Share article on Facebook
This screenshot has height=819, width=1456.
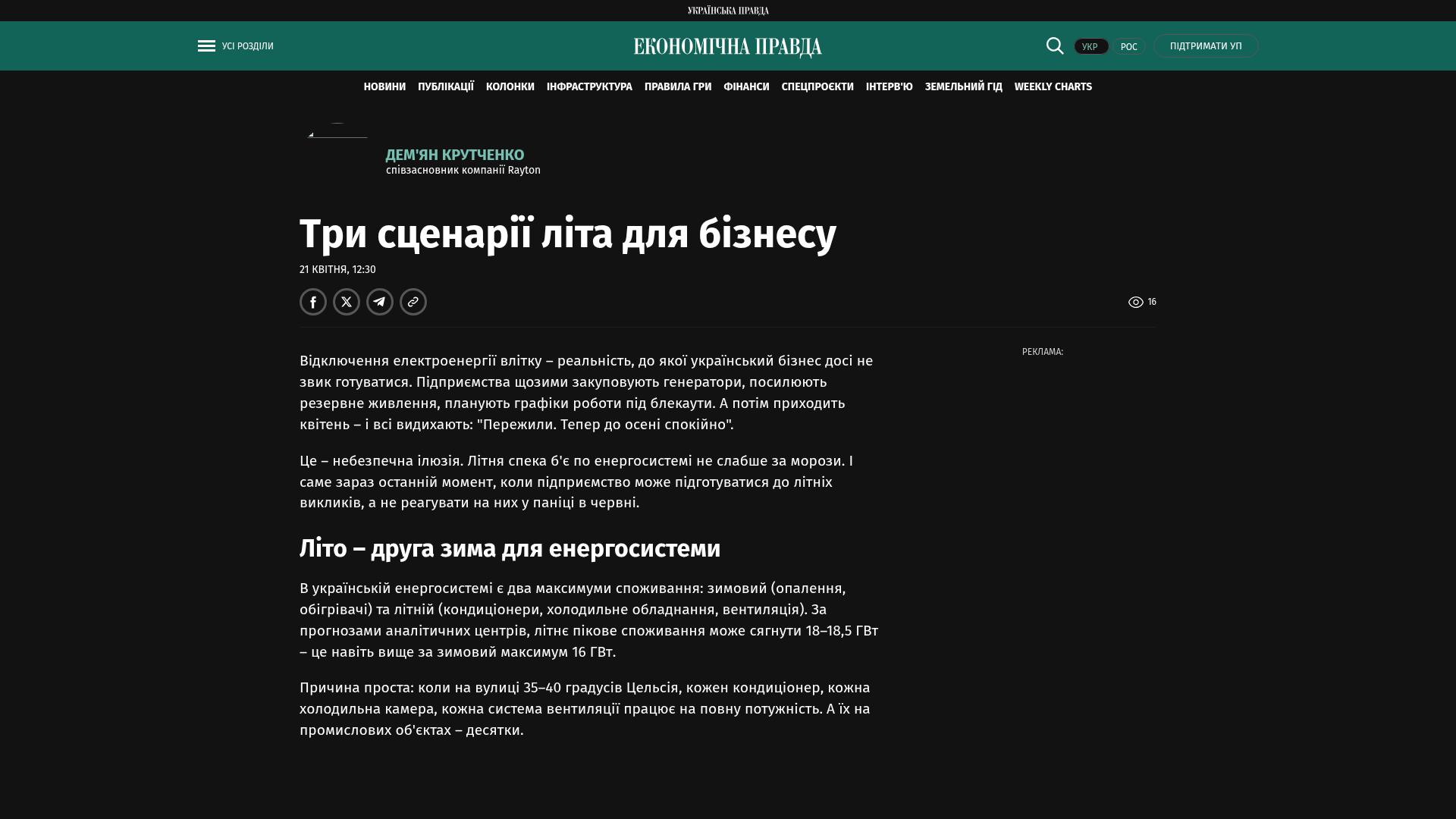313,302
